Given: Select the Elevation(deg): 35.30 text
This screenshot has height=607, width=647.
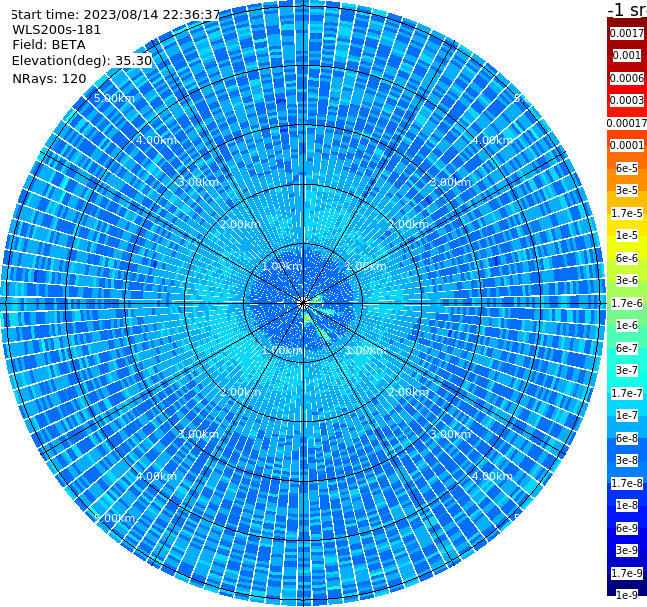Looking at the screenshot, I should (82, 61).
